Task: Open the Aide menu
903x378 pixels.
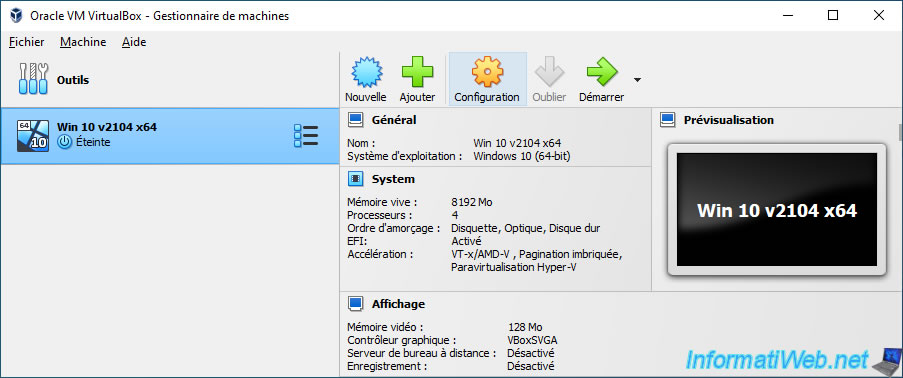Action: tap(134, 42)
